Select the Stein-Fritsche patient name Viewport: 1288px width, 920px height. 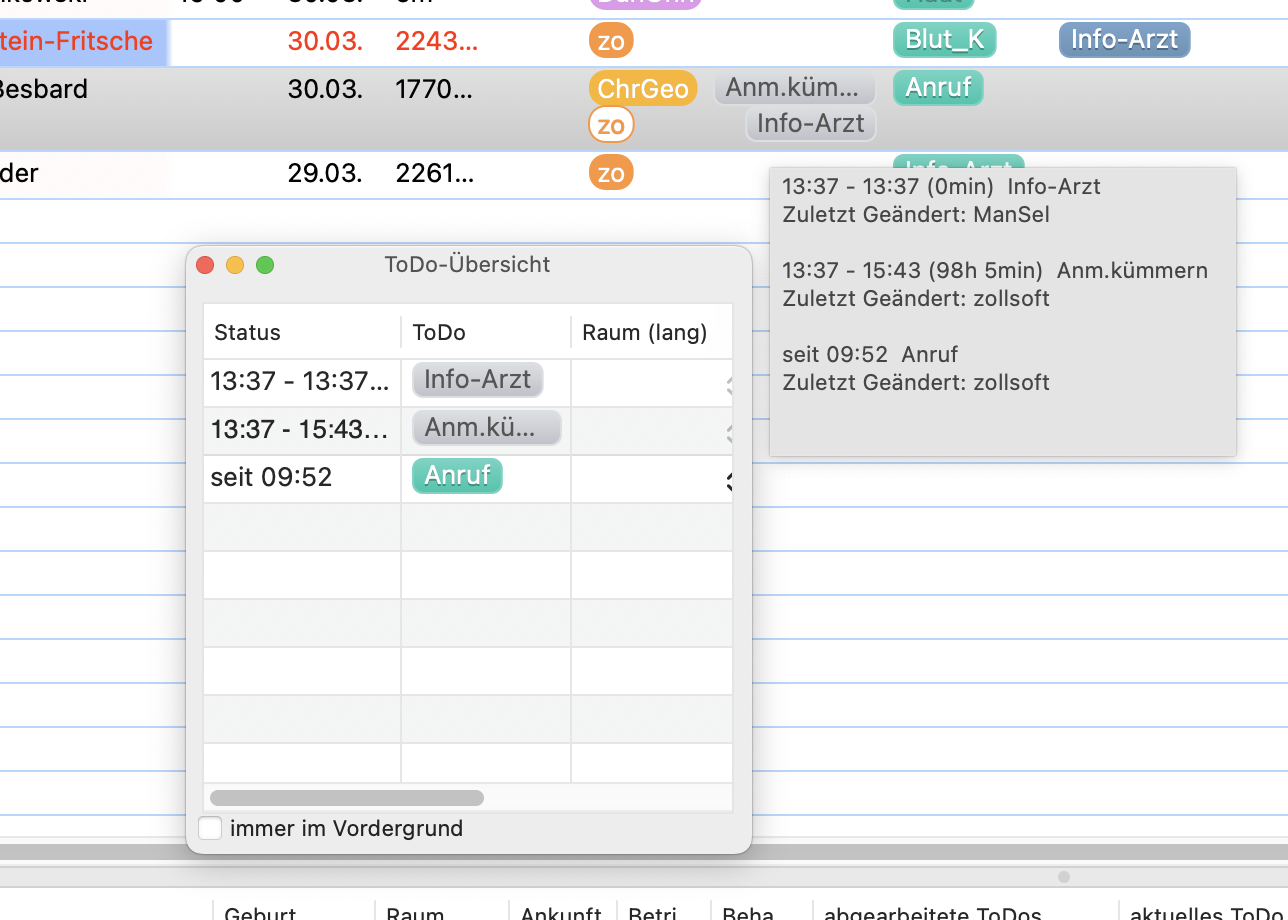coord(77,41)
